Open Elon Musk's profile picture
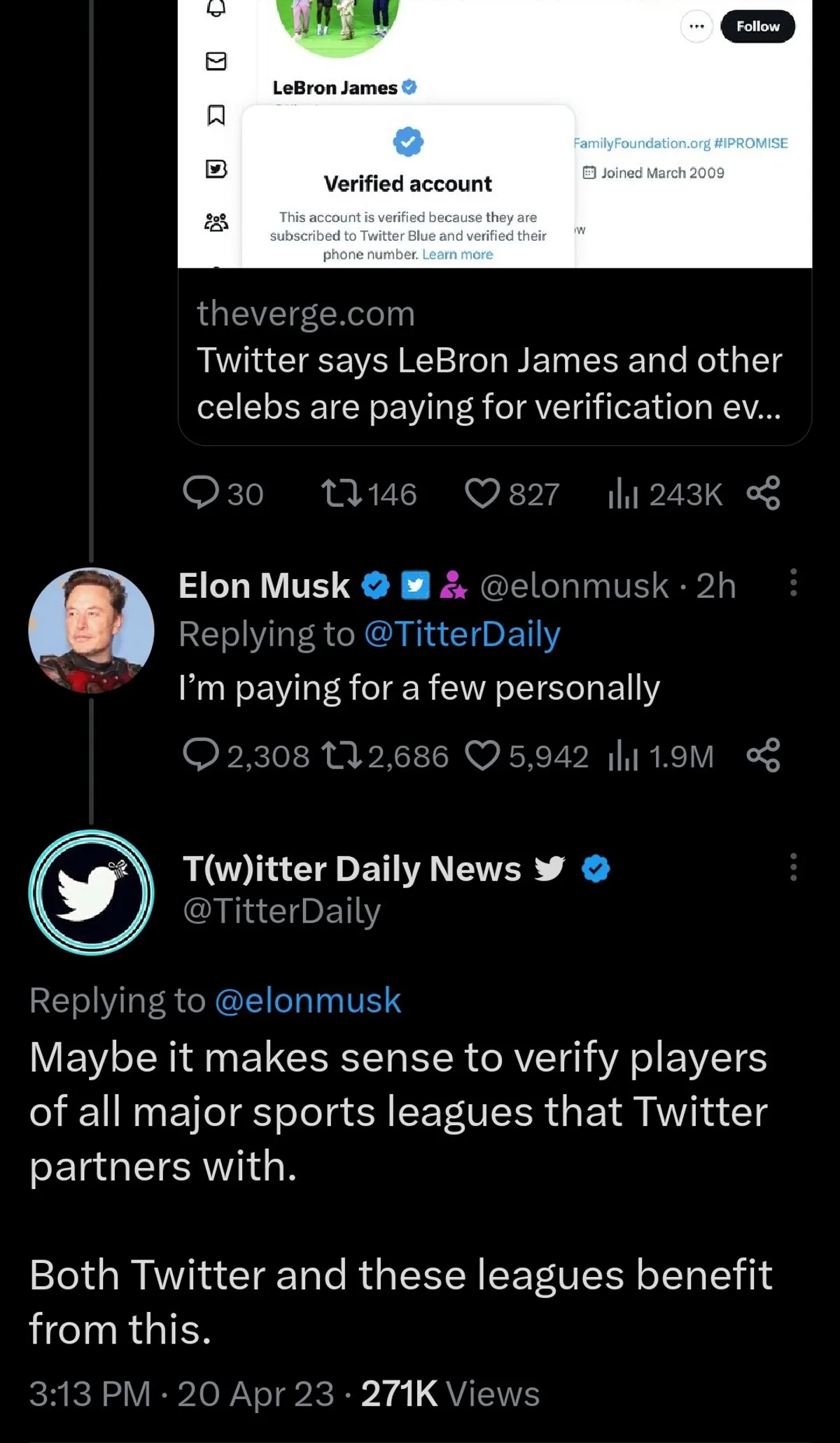This screenshot has width=840, height=1443. coord(91,630)
